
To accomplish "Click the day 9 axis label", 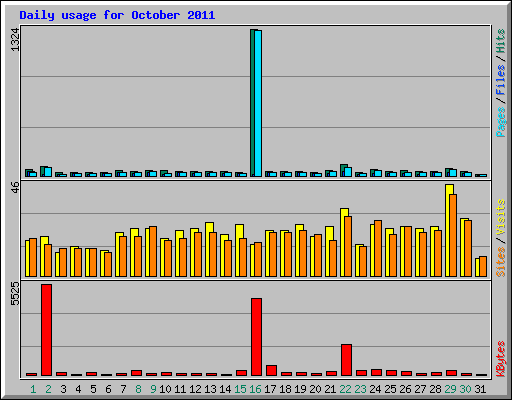I will tap(153, 389).
